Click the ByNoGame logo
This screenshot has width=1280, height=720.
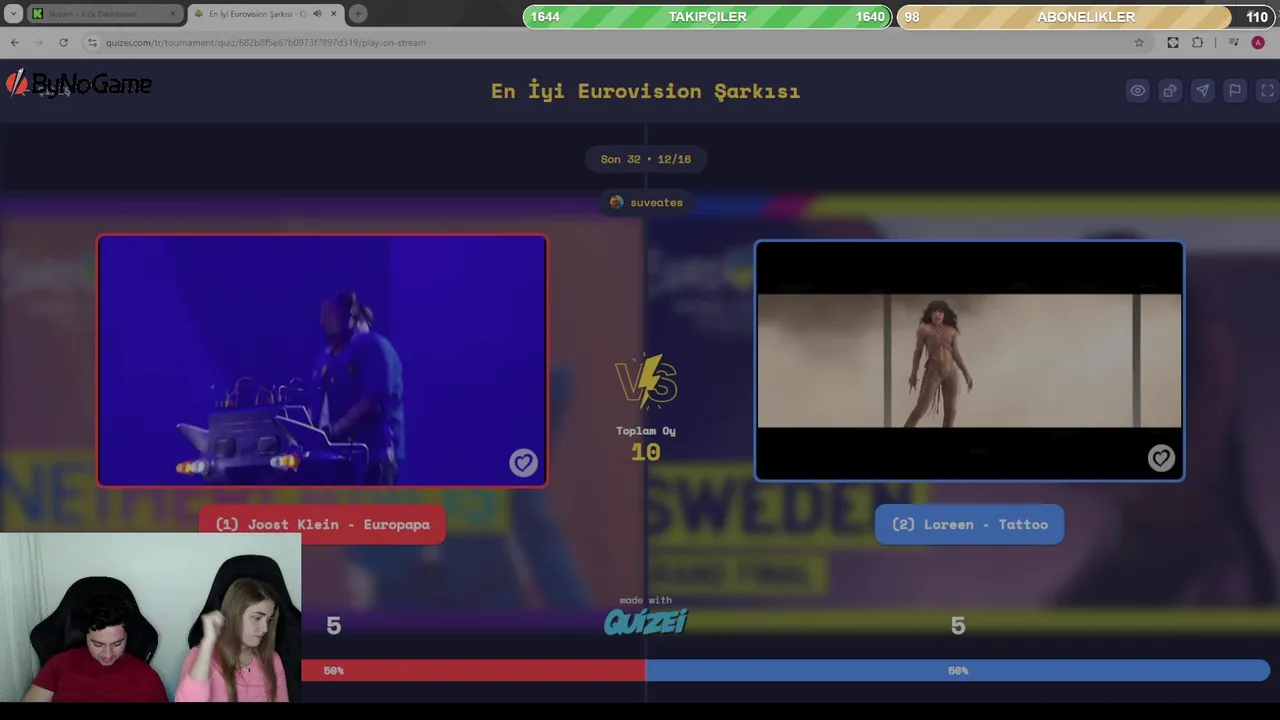click(79, 85)
